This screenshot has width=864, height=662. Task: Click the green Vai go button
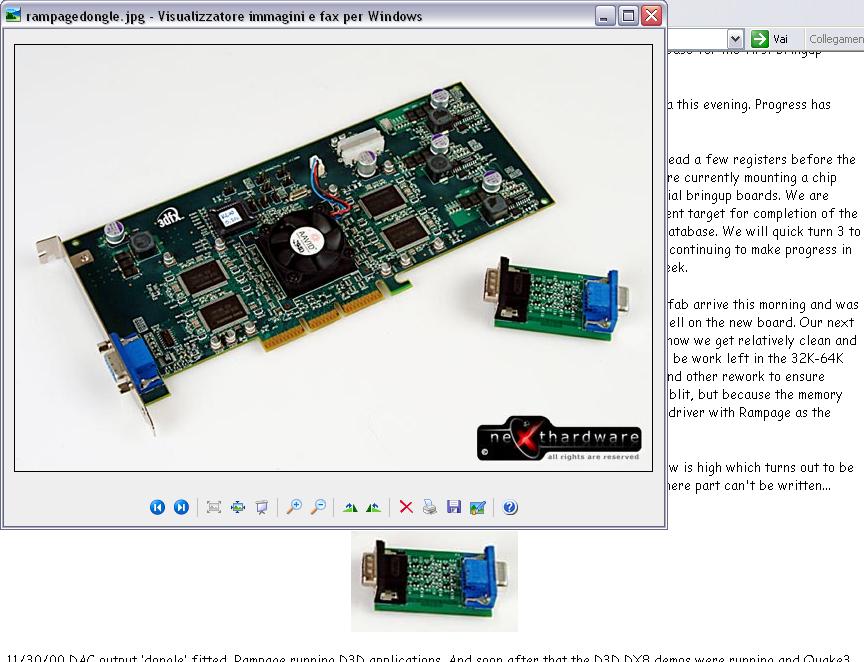coord(770,39)
